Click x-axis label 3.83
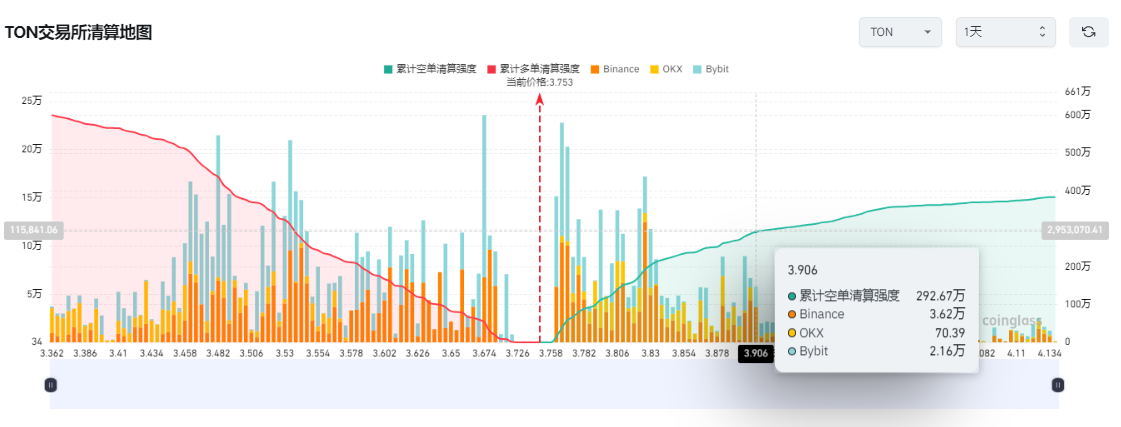1121x427 pixels. [x=651, y=353]
